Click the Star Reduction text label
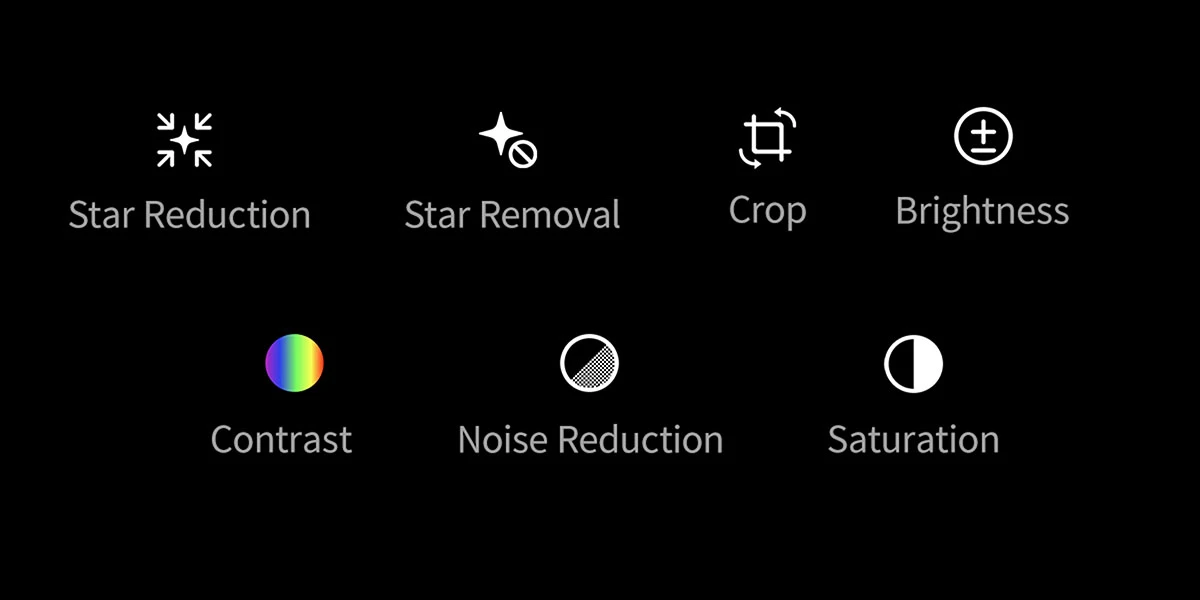The height and width of the screenshot is (600, 1200). click(189, 215)
